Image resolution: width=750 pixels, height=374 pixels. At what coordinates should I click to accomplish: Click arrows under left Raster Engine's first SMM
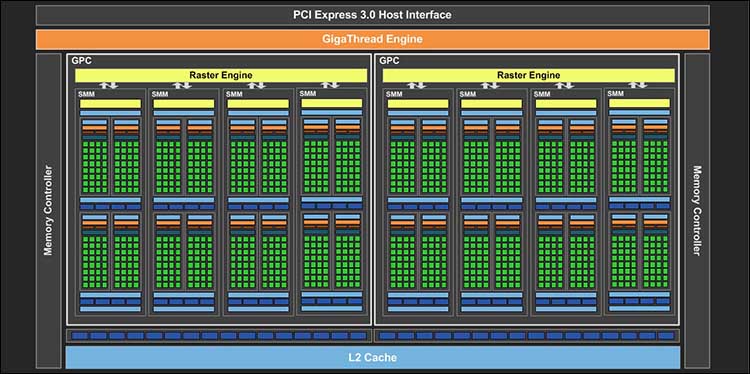[x=110, y=86]
